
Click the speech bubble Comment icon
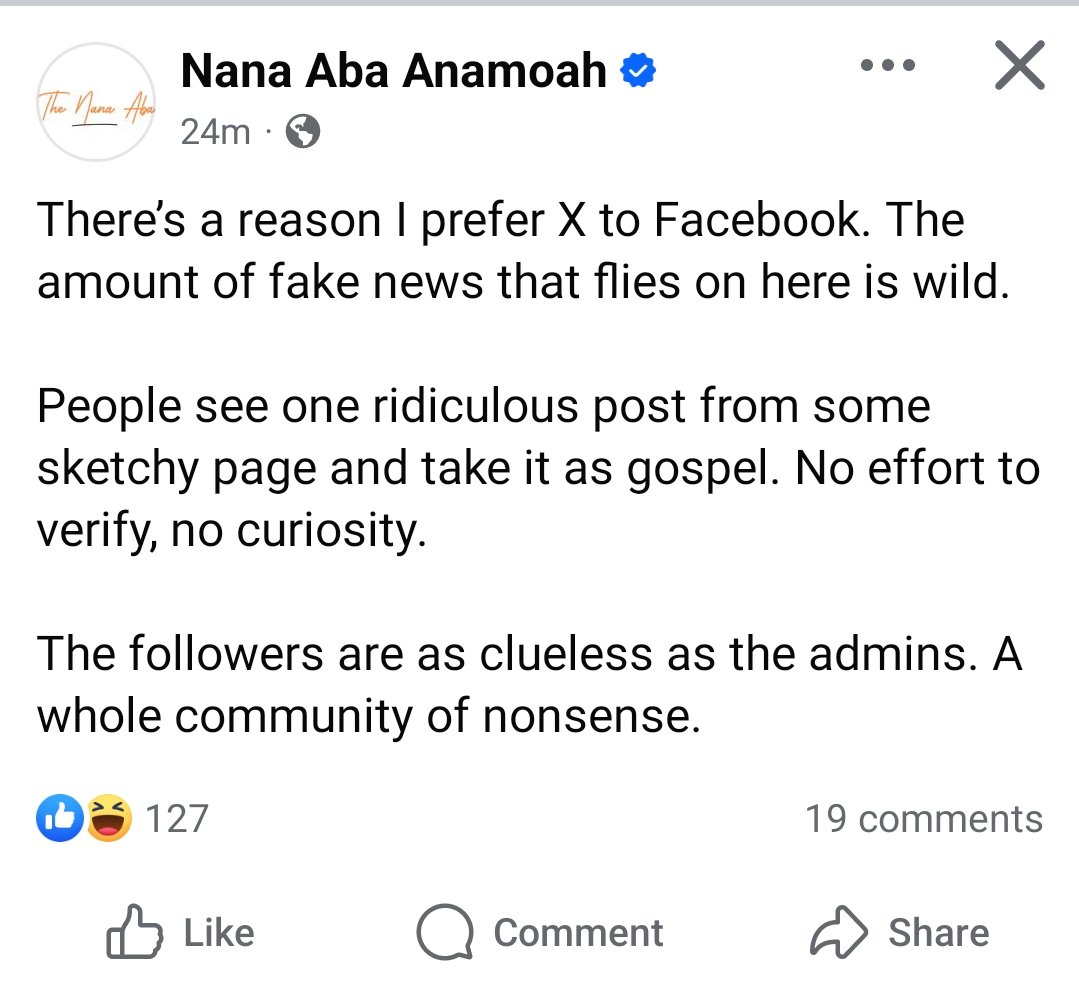point(444,933)
